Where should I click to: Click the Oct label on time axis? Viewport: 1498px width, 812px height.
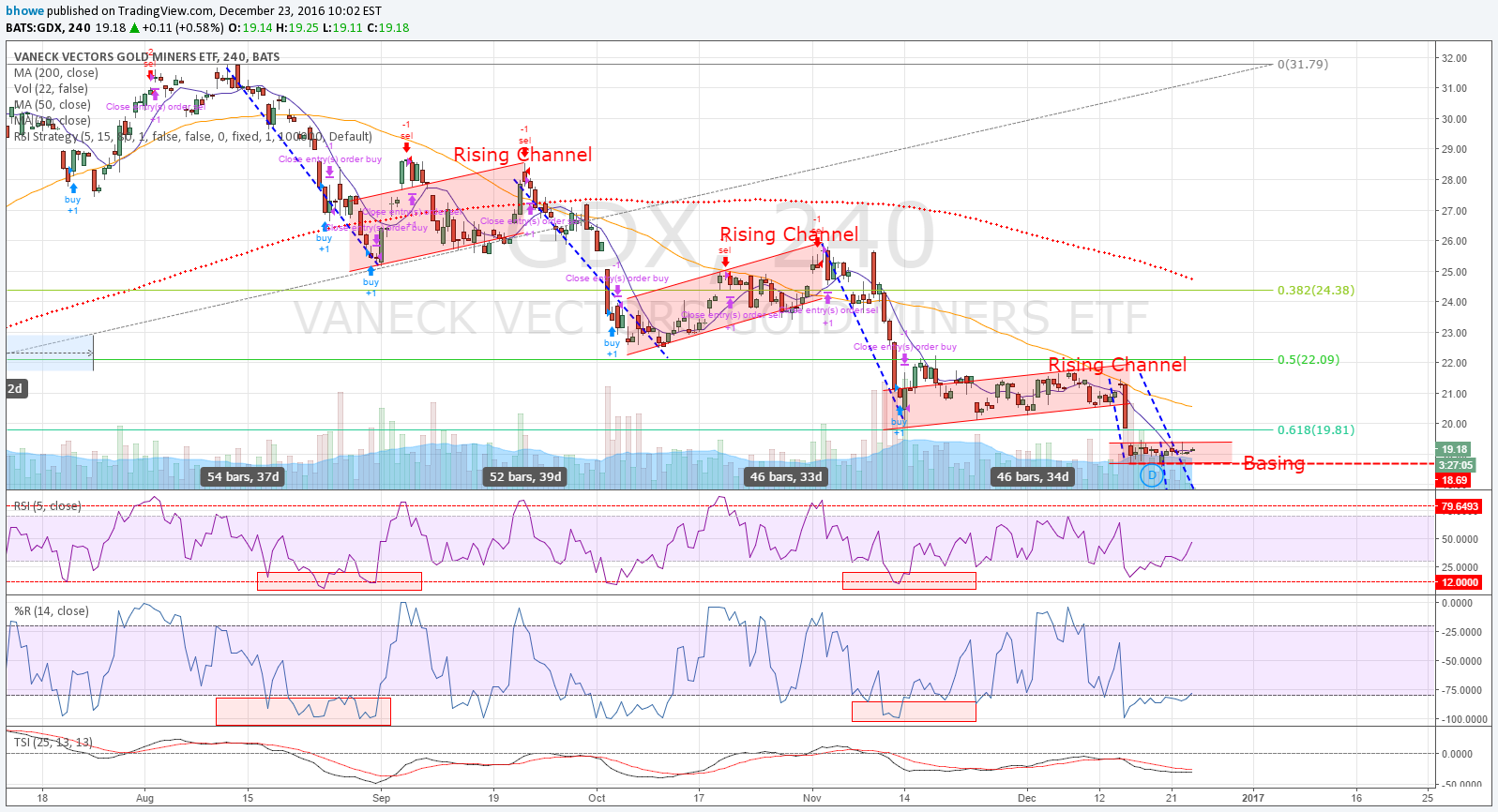[x=597, y=799]
